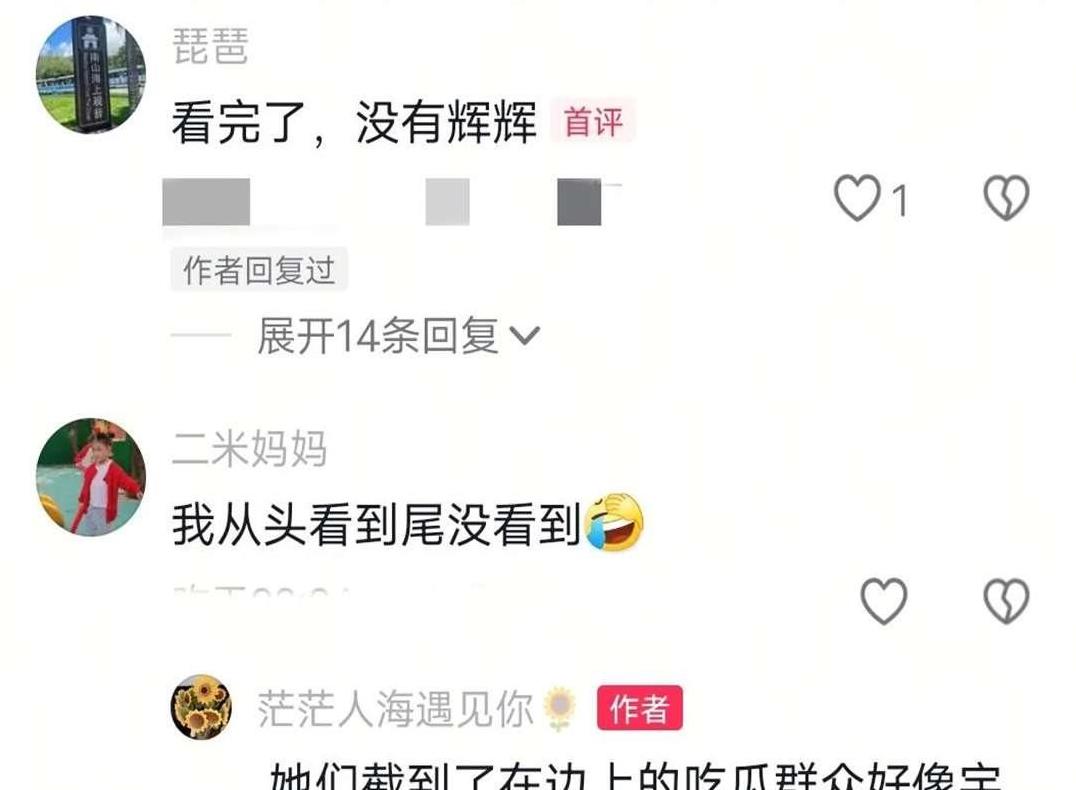Image resolution: width=1076 pixels, height=790 pixels.
Task: Open the username 茫茫人海遇见你
Action: pyautogui.click(x=395, y=708)
